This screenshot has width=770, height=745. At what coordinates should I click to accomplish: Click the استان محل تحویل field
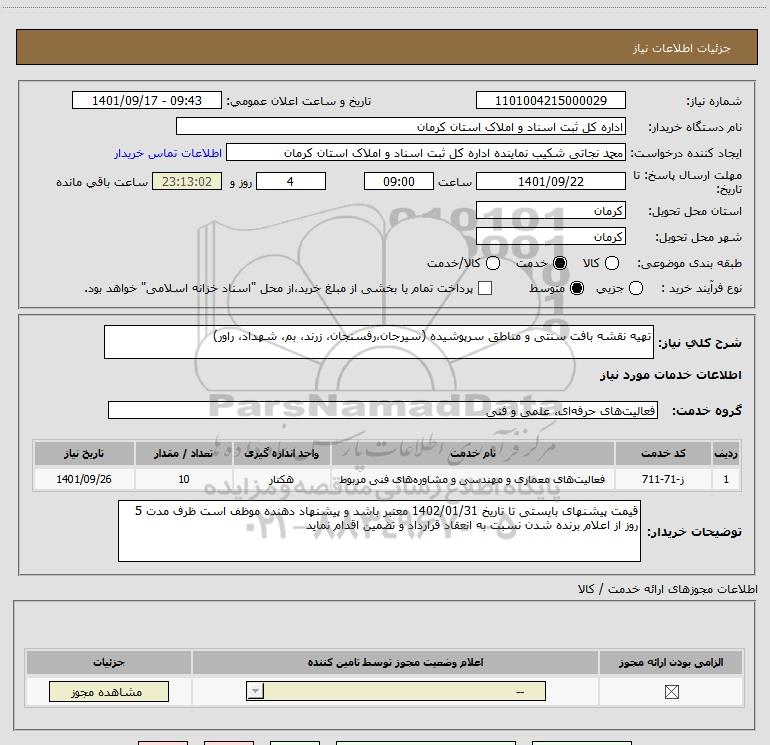coord(550,211)
